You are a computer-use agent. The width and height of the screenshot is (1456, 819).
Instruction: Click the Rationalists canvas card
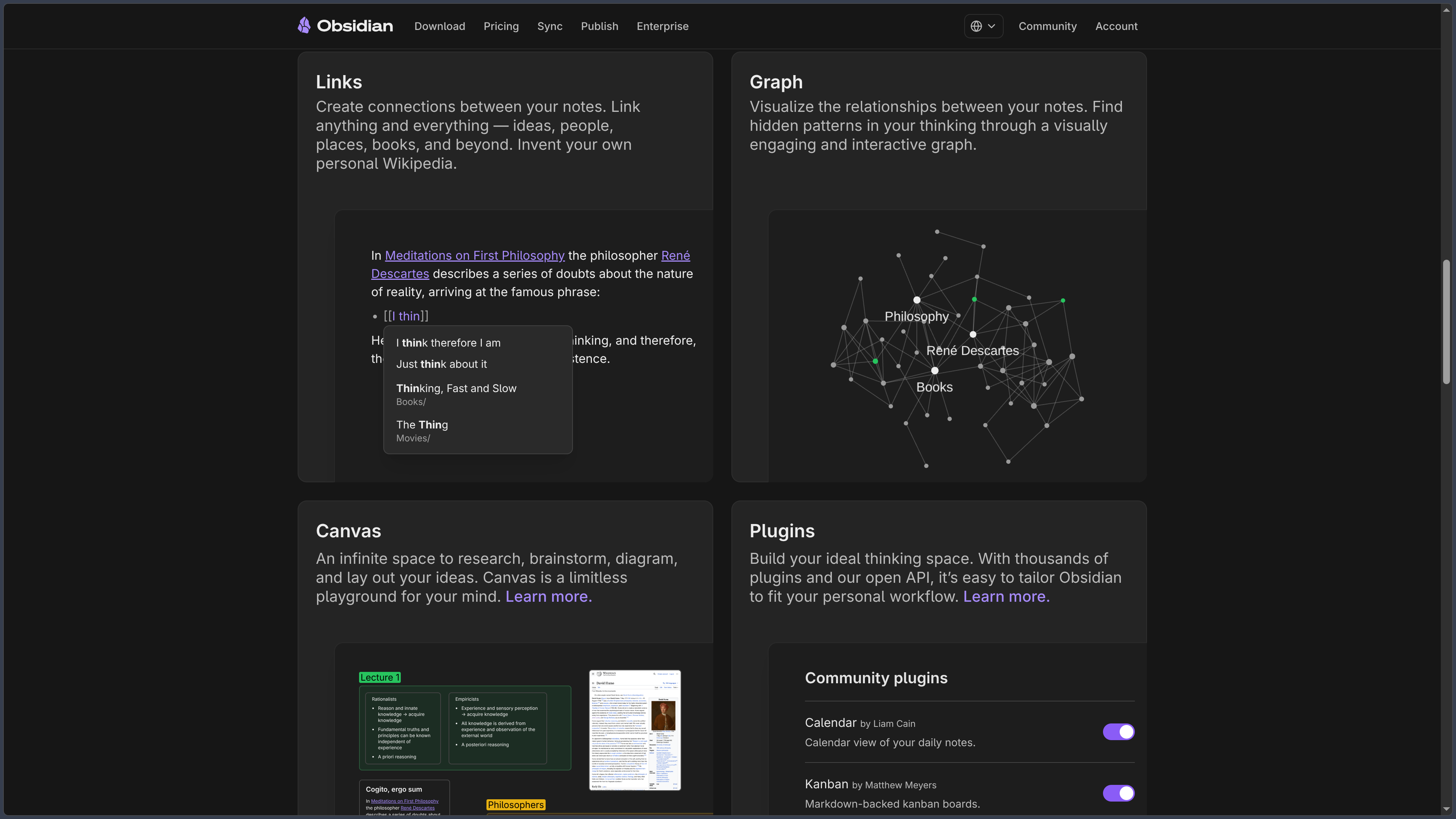pyautogui.click(x=402, y=728)
